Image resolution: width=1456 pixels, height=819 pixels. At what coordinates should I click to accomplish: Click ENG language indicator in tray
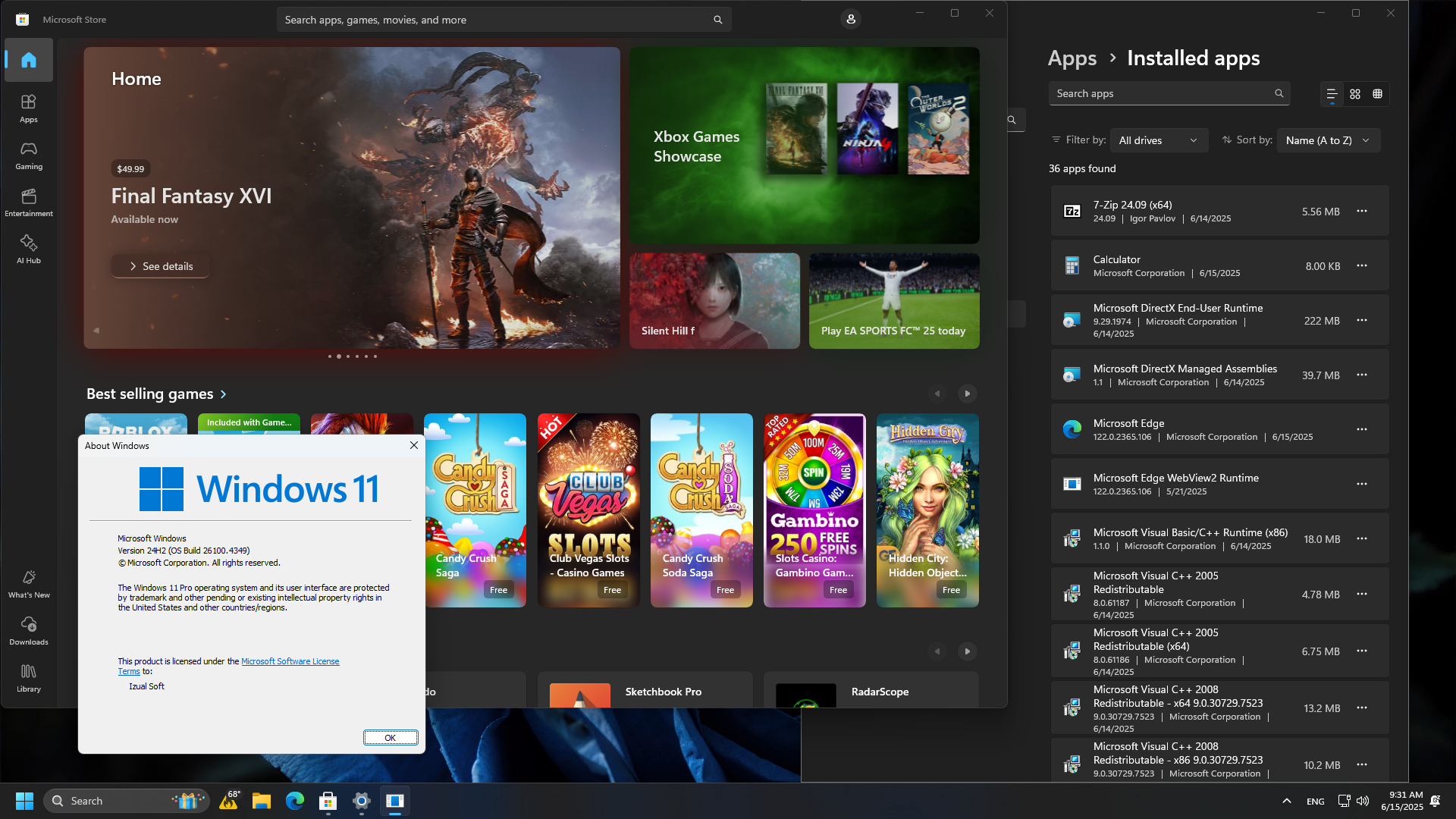1316,801
